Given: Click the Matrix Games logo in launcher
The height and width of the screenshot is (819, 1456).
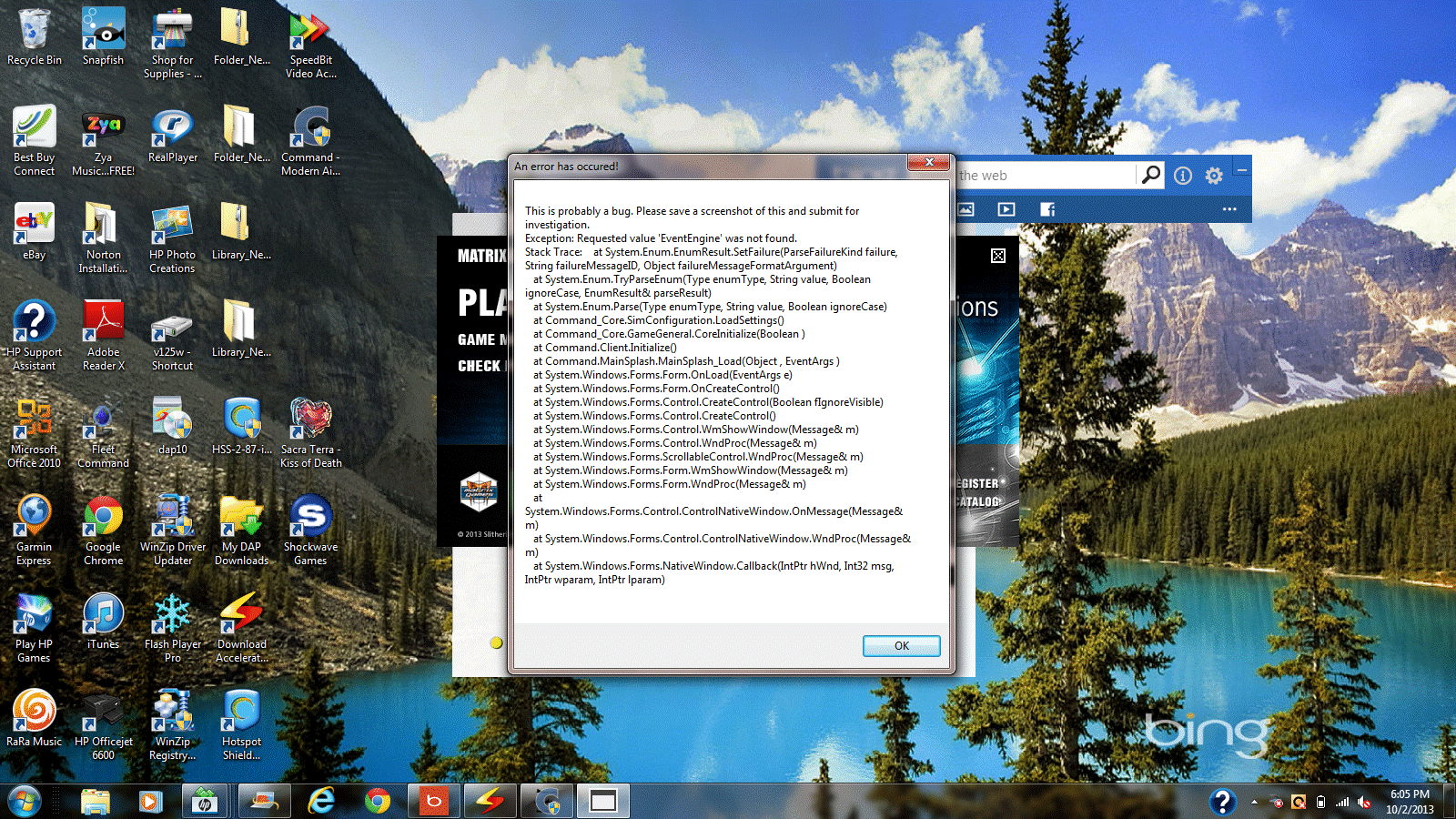Looking at the screenshot, I should (x=479, y=492).
